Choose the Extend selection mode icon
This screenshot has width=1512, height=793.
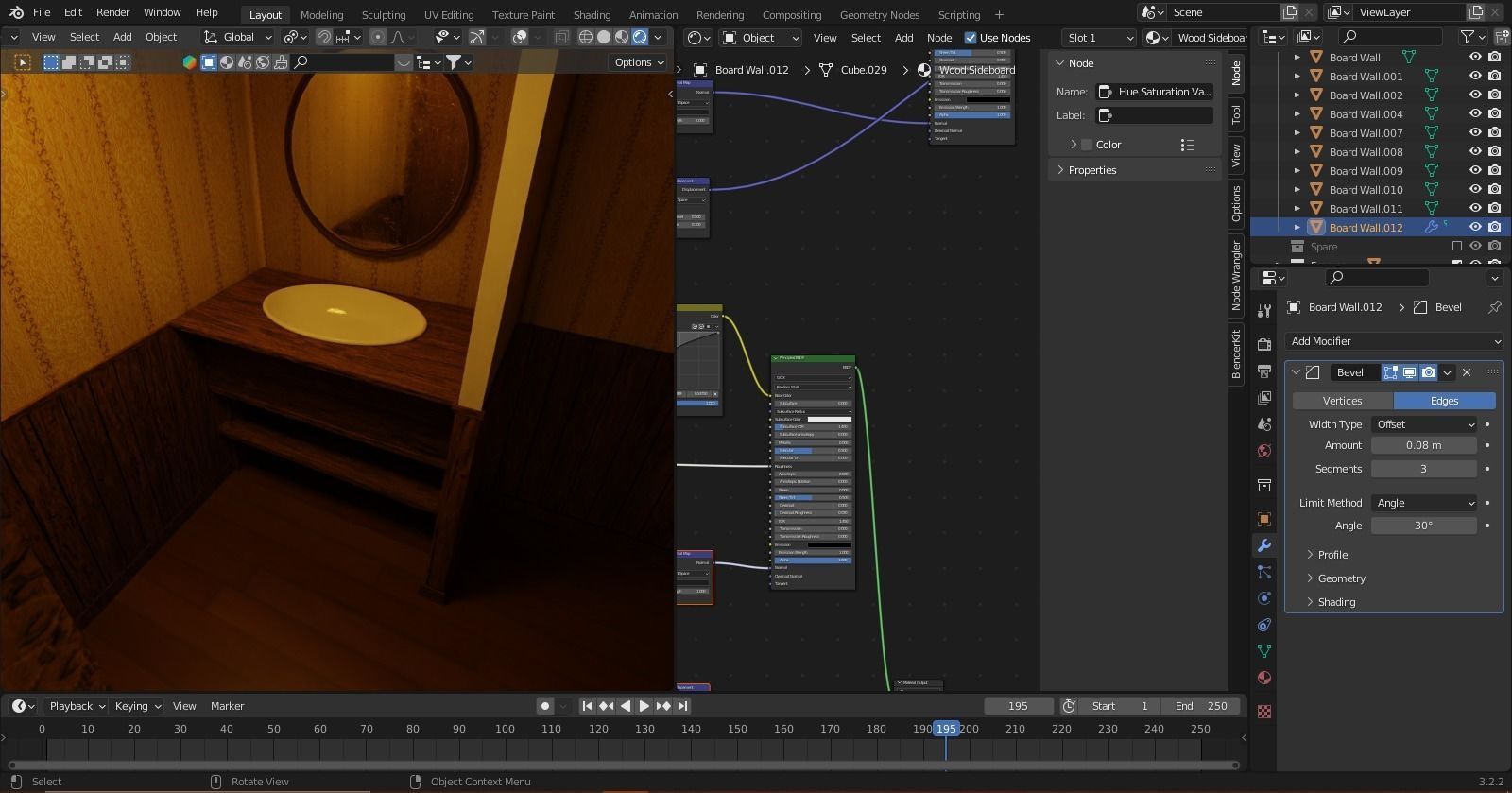[x=69, y=62]
